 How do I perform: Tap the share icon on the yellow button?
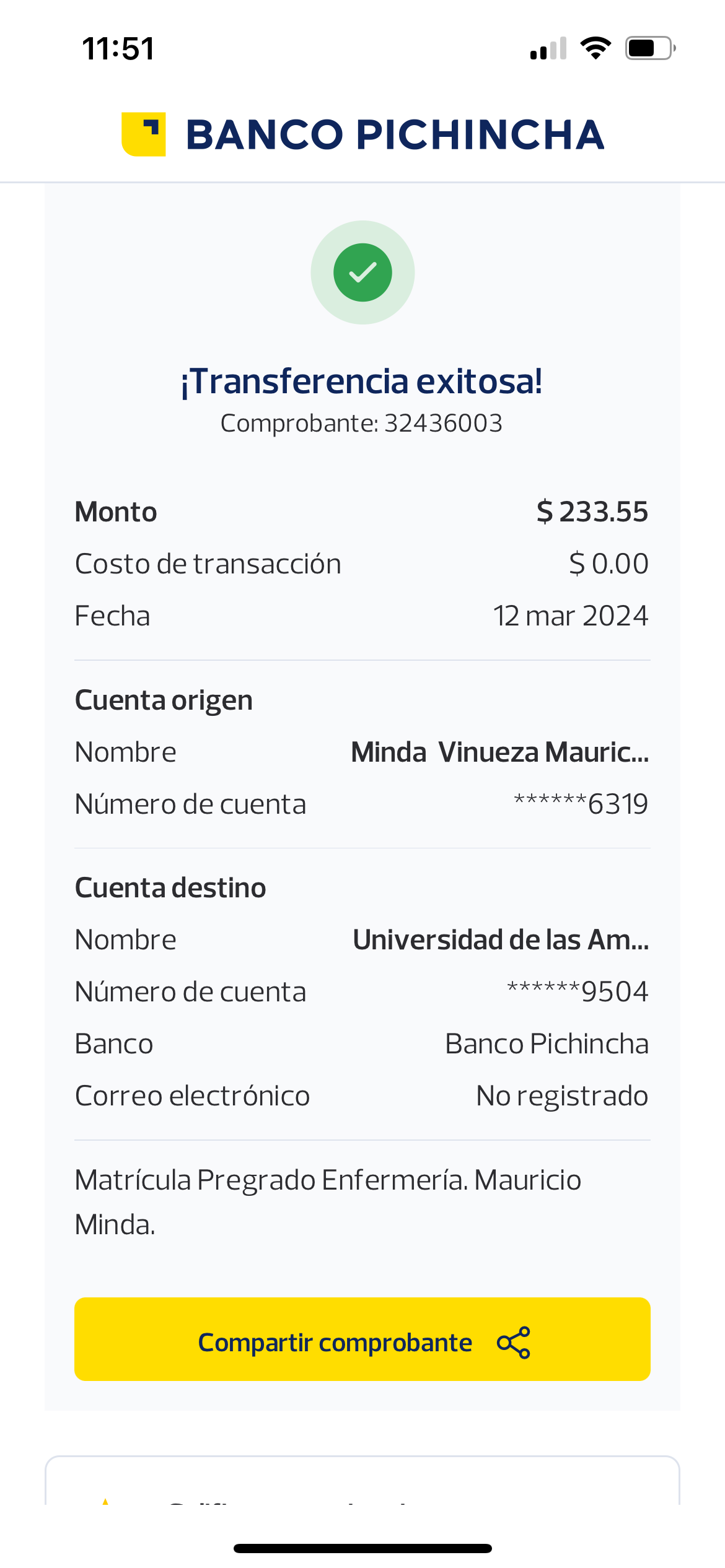click(513, 1343)
